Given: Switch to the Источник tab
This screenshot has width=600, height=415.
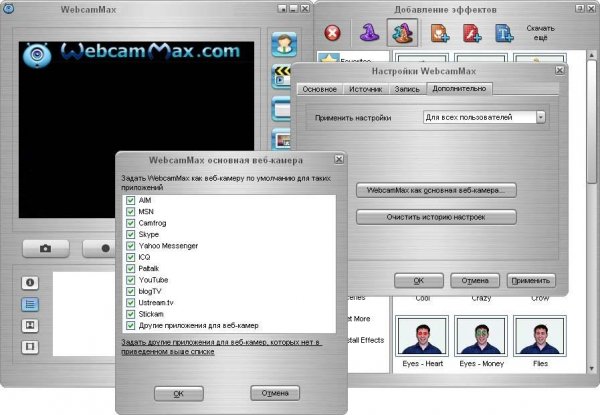Looking at the screenshot, I should click(365, 89).
